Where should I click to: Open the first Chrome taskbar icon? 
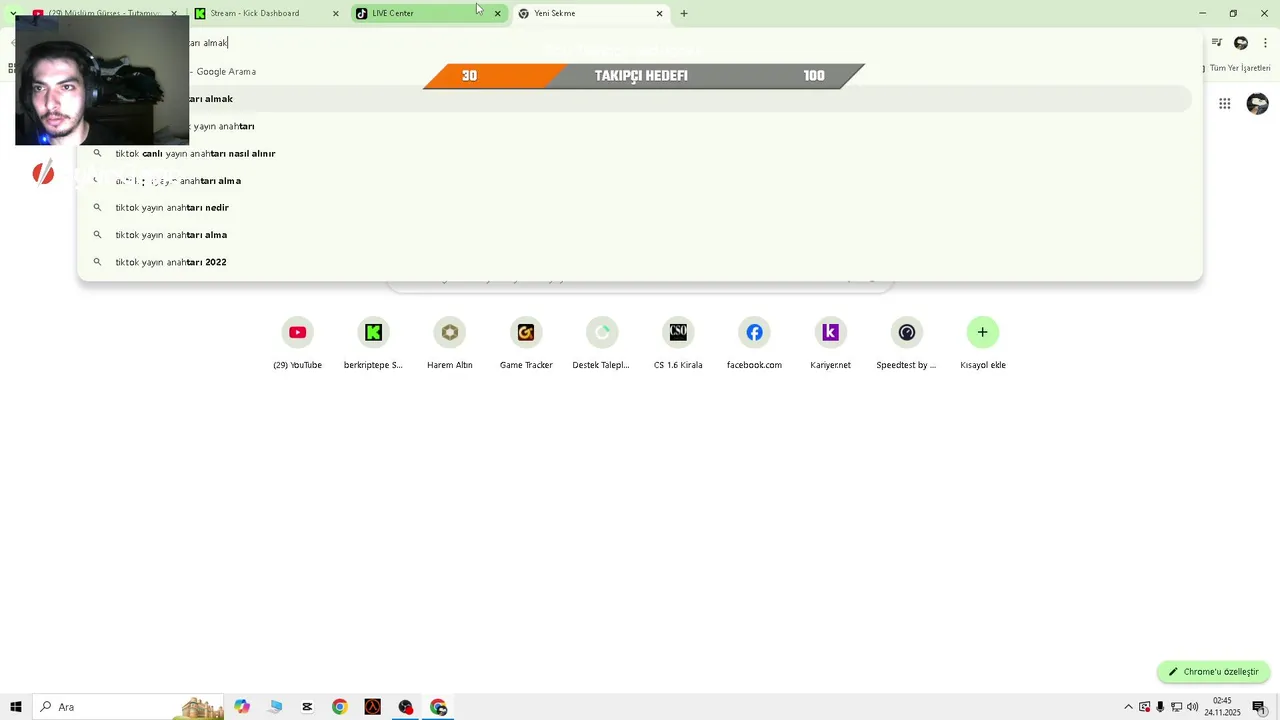click(340, 707)
